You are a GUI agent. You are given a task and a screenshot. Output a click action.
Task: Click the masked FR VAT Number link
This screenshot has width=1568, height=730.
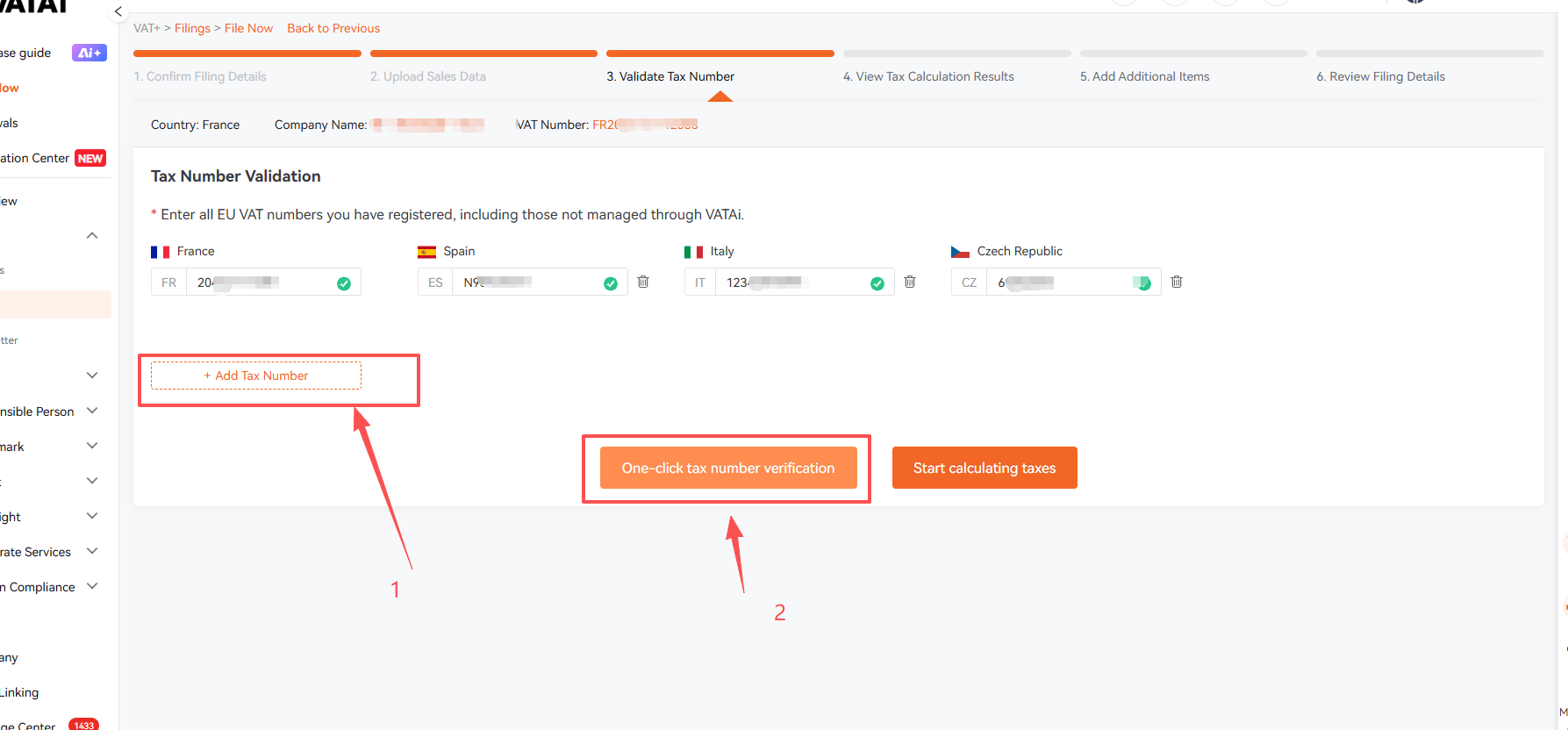coord(645,125)
